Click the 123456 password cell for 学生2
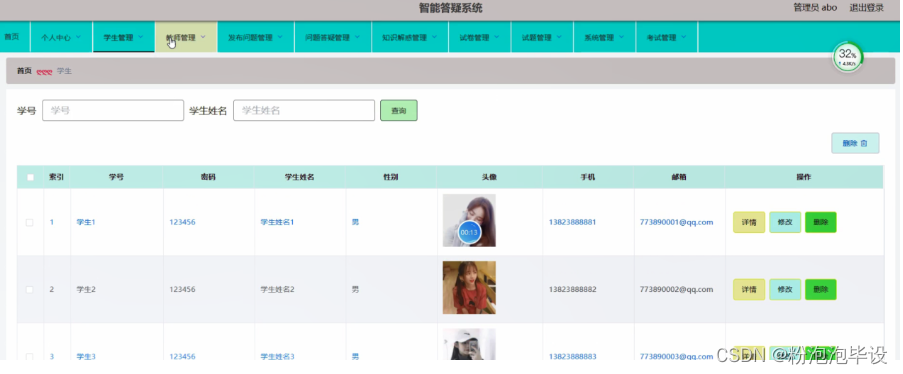 click(x=182, y=290)
